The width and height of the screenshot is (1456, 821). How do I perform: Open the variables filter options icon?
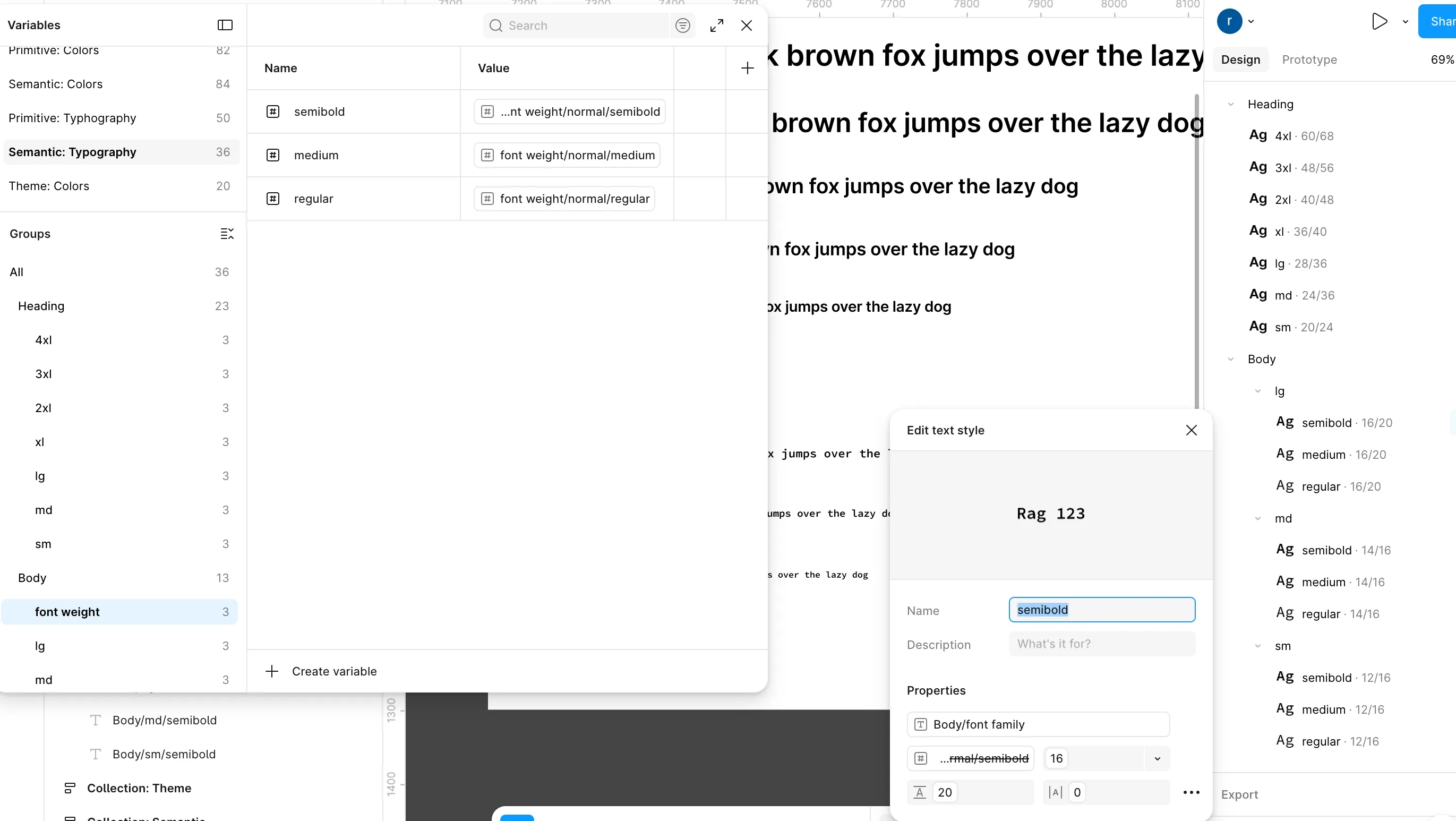pos(682,25)
